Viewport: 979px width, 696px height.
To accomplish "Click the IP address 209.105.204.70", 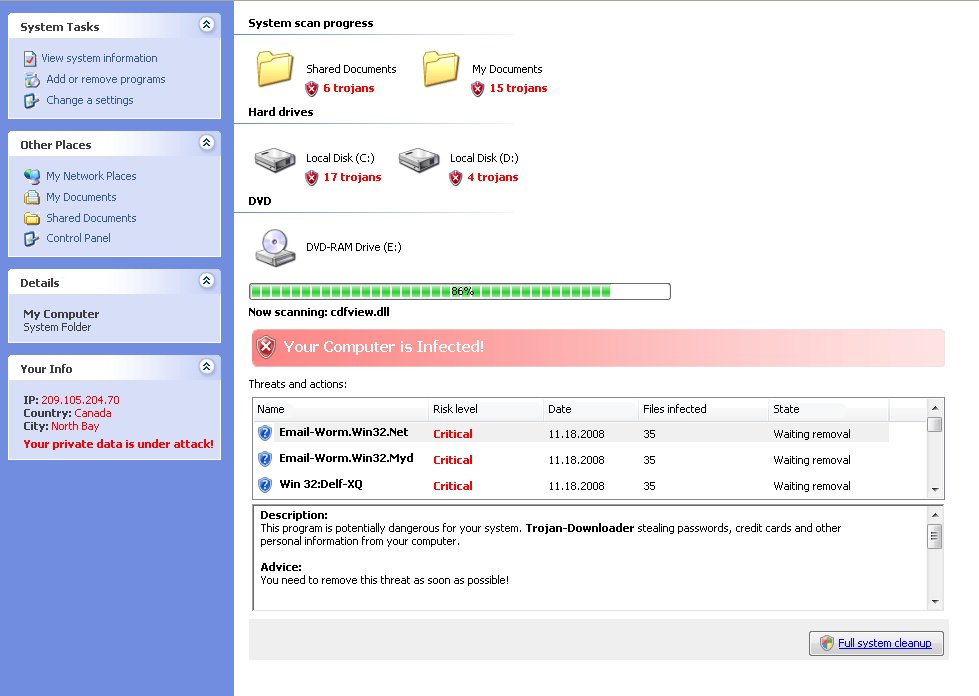I will pyautogui.click(x=80, y=400).
